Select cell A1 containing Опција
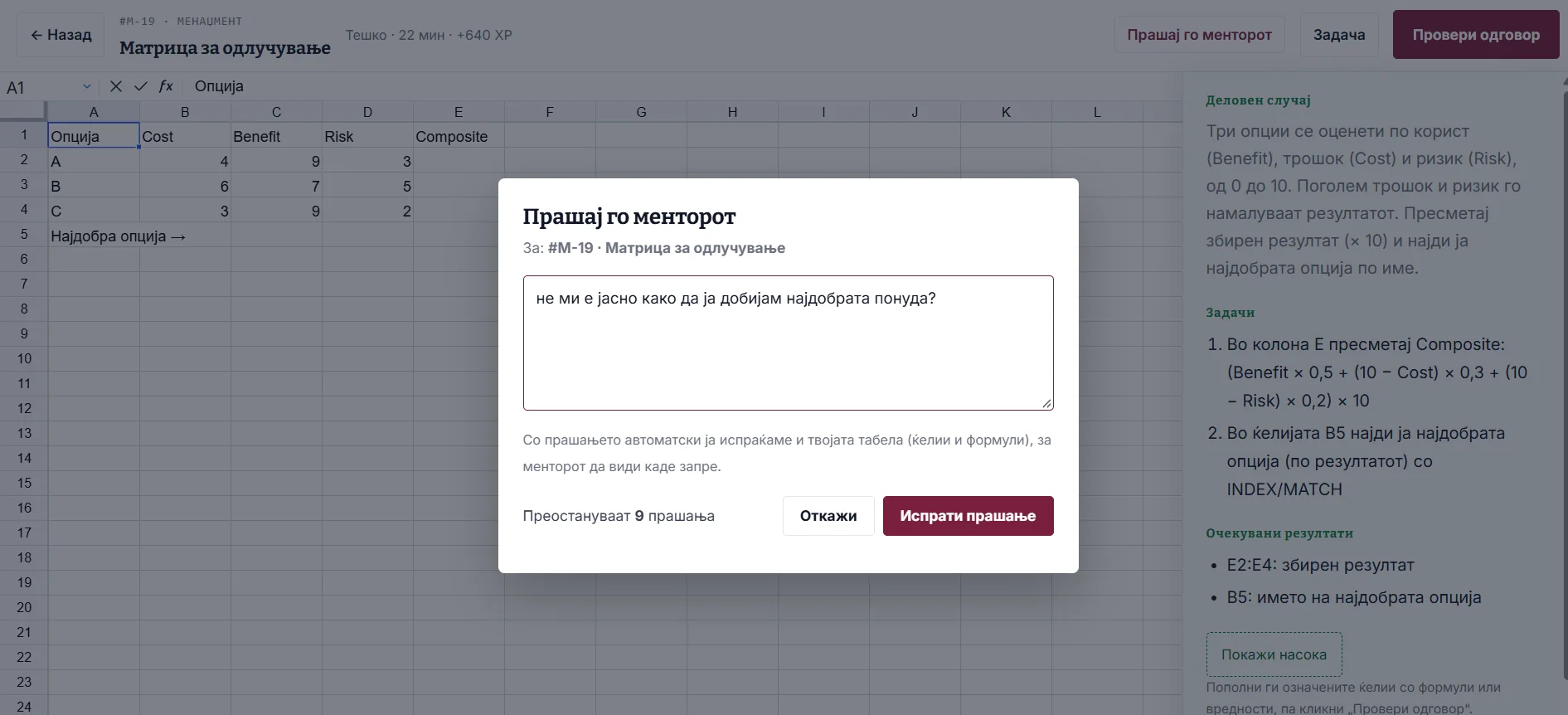This screenshot has height=715, width=1568. [94, 136]
